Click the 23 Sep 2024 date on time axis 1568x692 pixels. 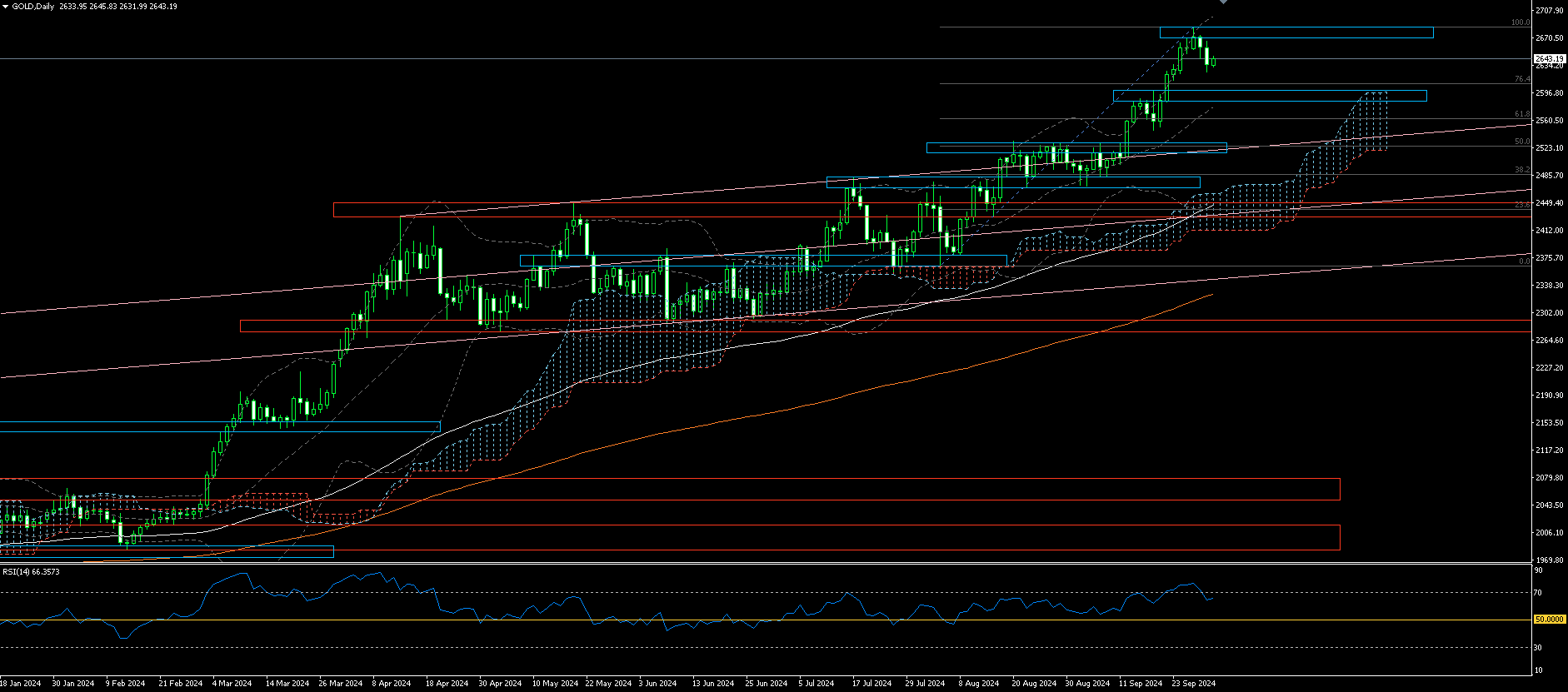[x=1193, y=684]
